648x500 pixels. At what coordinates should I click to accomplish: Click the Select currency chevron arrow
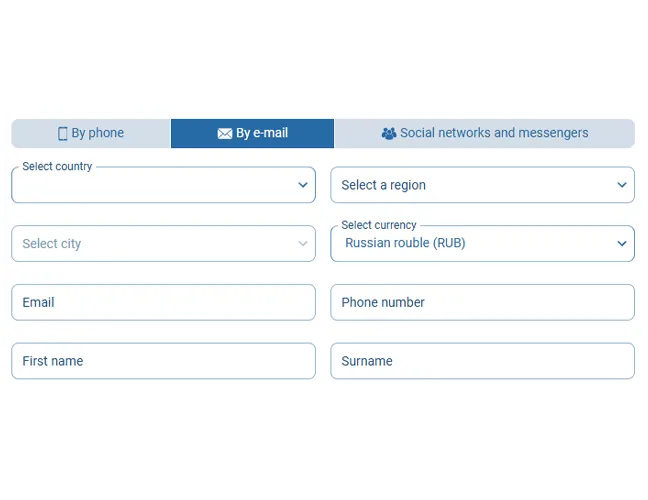tap(622, 244)
